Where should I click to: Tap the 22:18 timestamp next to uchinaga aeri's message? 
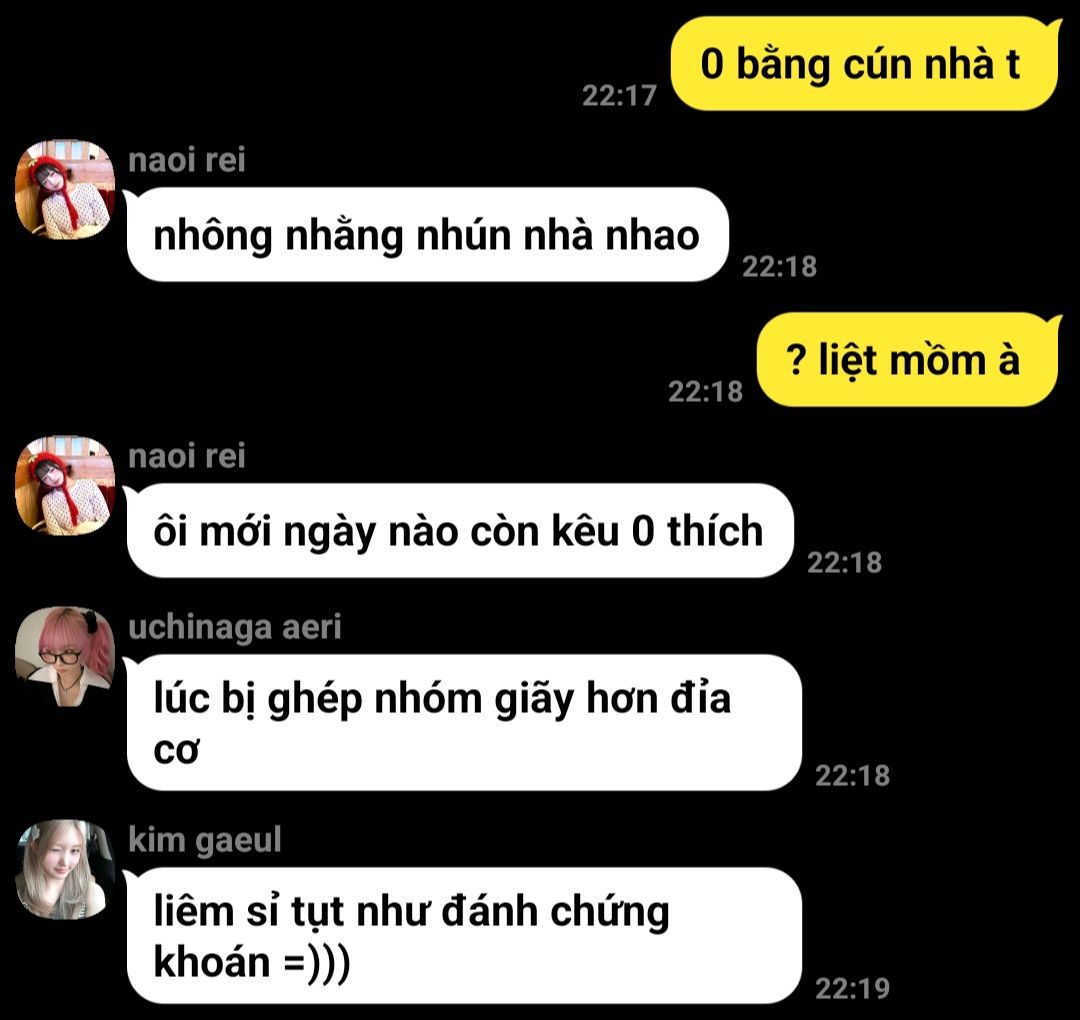point(853,776)
